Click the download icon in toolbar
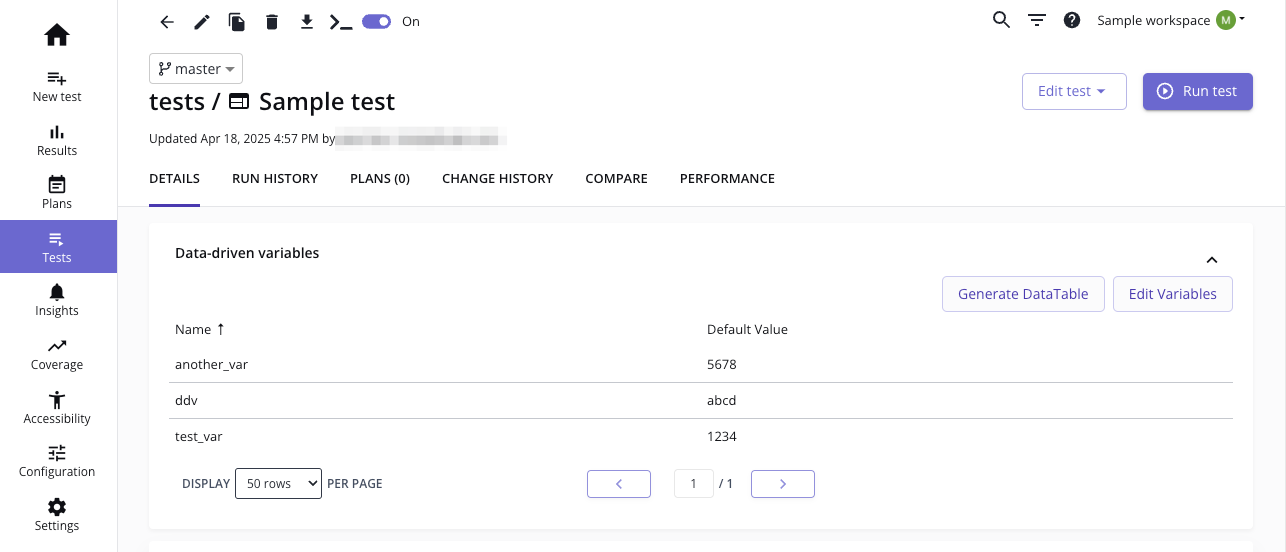 pyautogui.click(x=307, y=21)
